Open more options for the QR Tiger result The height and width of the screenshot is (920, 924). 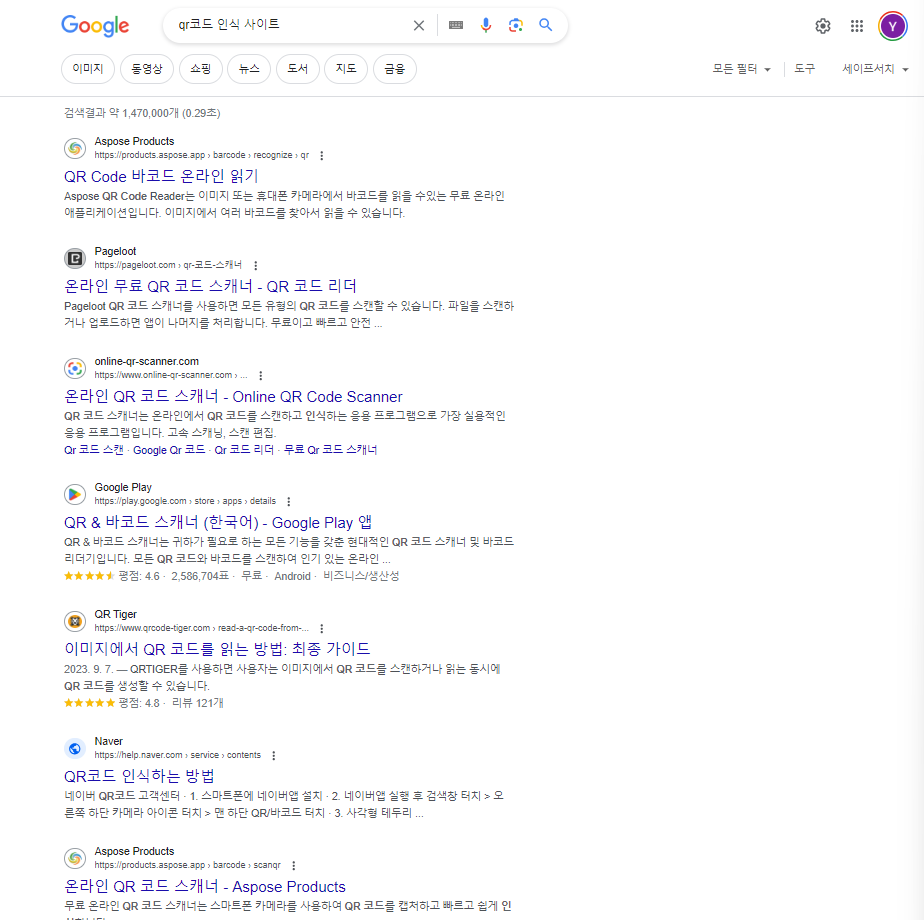click(321, 628)
